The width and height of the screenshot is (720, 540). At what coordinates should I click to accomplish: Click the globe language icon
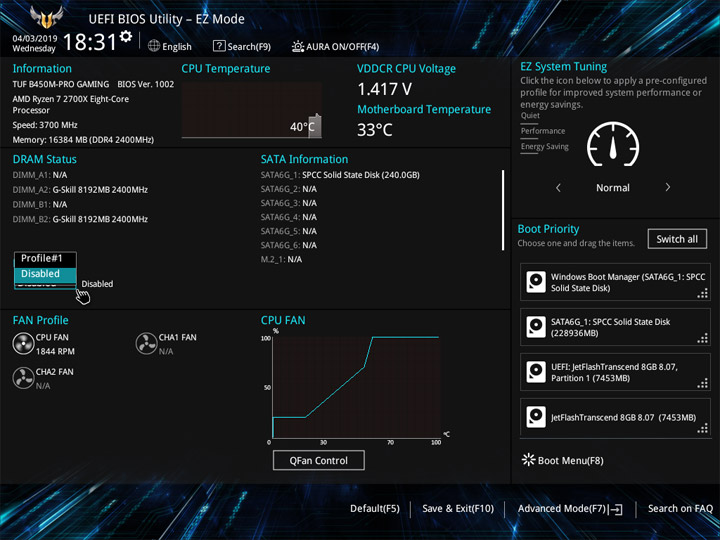pyautogui.click(x=154, y=46)
